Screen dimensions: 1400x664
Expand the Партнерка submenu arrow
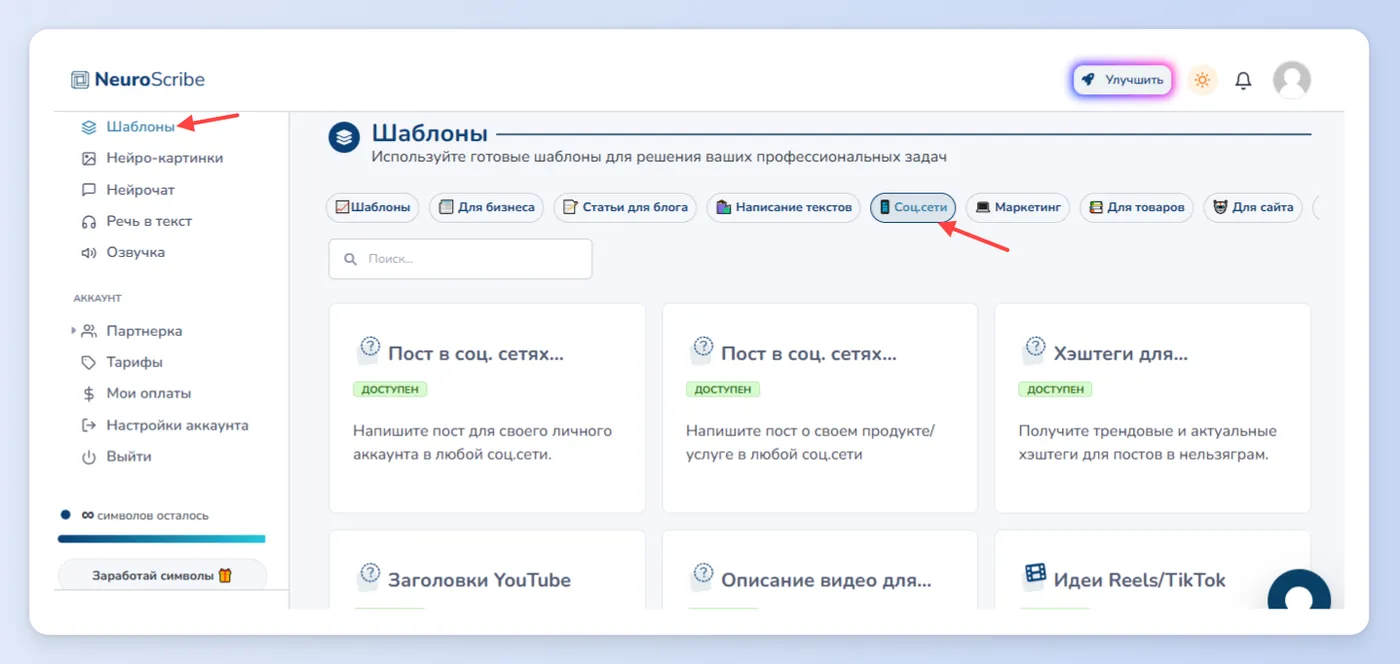tap(73, 331)
